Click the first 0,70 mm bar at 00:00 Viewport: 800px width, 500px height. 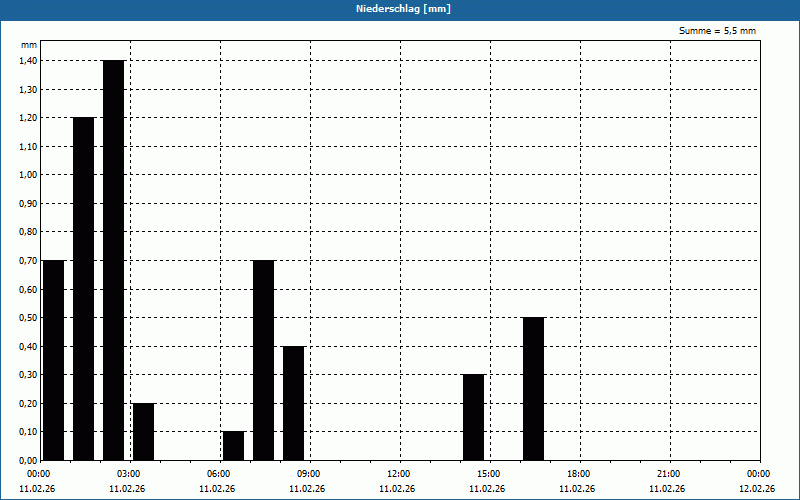coord(54,360)
